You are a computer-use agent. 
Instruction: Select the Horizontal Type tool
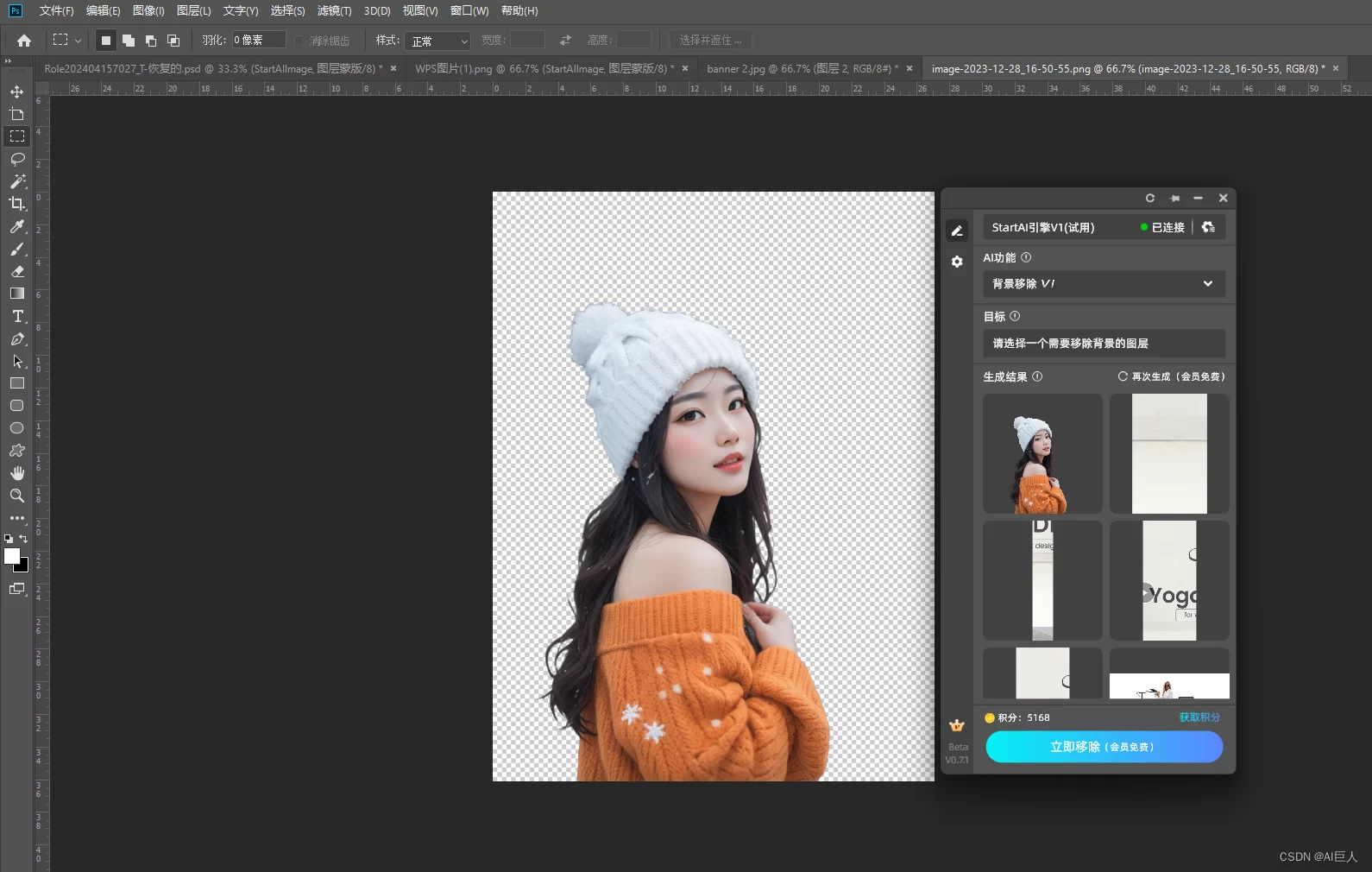pyautogui.click(x=16, y=316)
